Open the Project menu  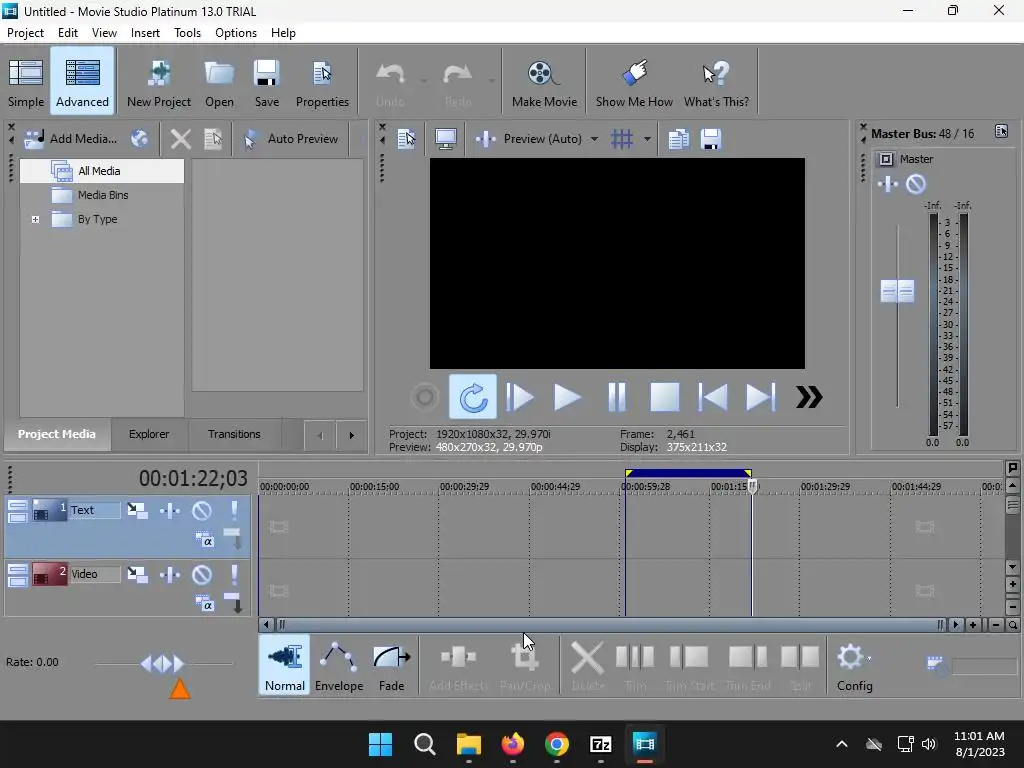pyautogui.click(x=25, y=33)
